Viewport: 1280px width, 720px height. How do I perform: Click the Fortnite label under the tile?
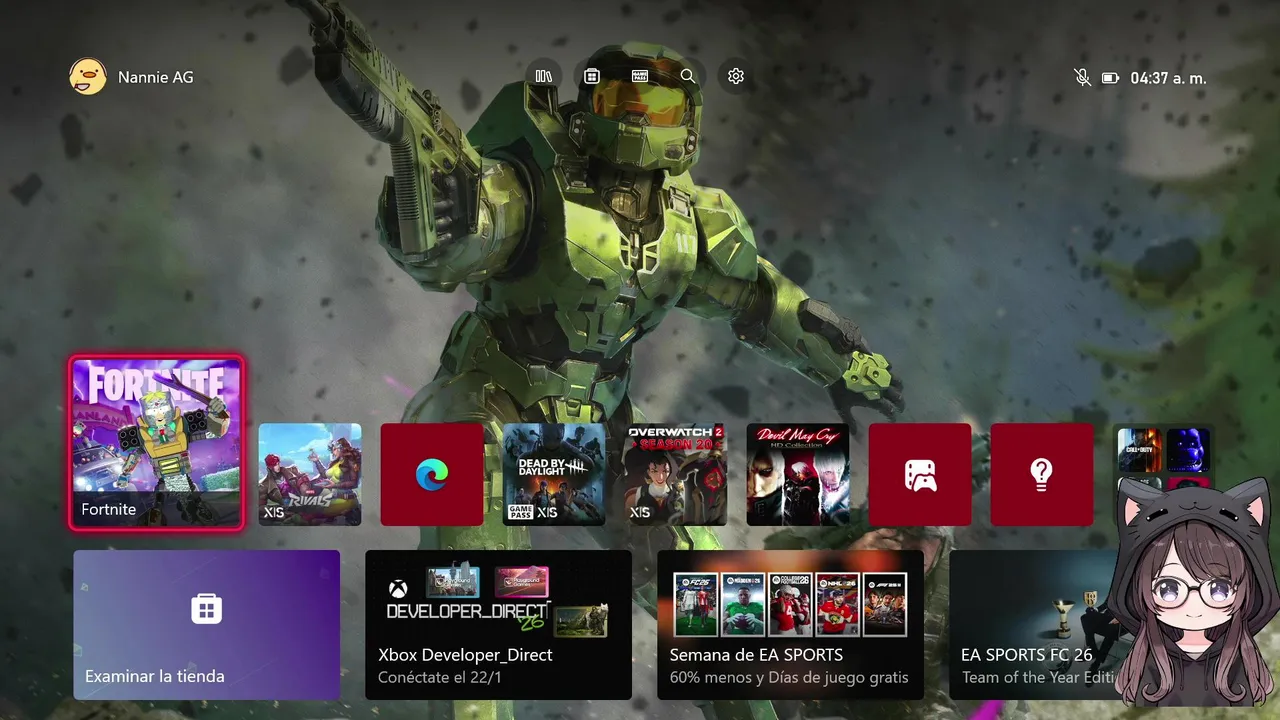point(108,509)
